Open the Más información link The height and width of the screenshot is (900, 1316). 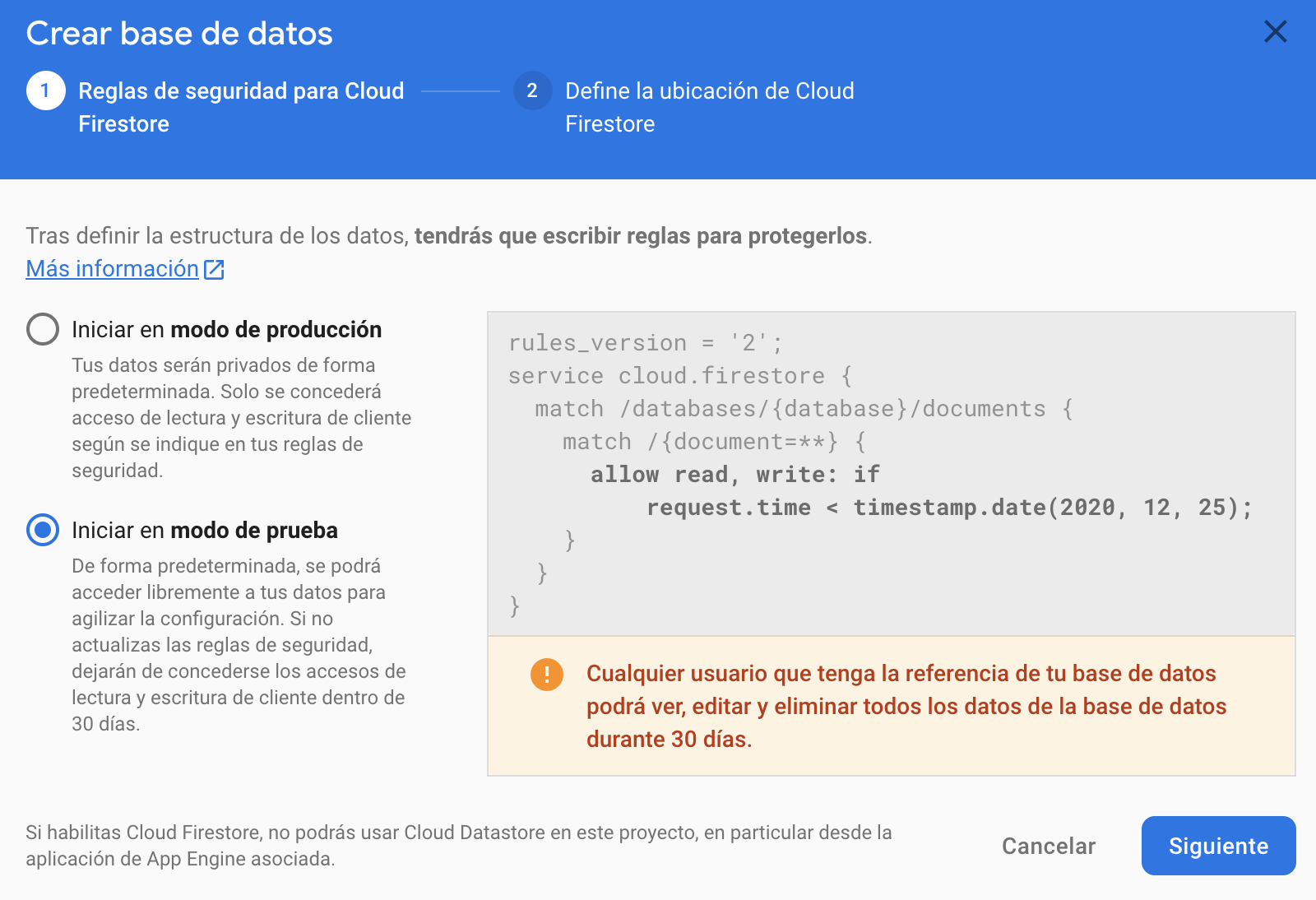(x=113, y=269)
